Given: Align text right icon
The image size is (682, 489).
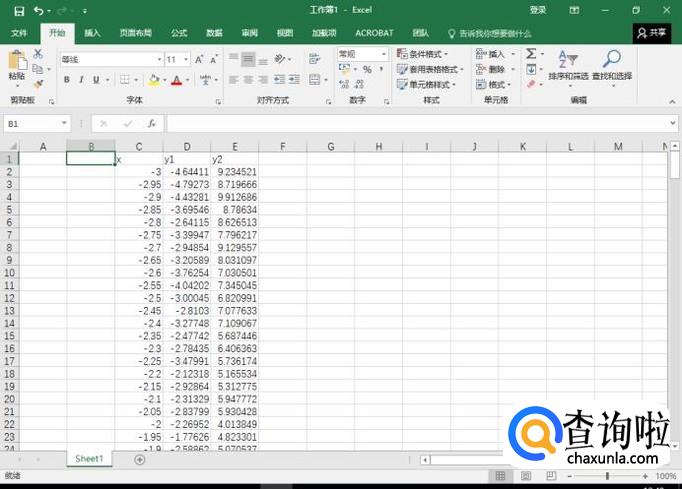Looking at the screenshot, I should [x=263, y=80].
